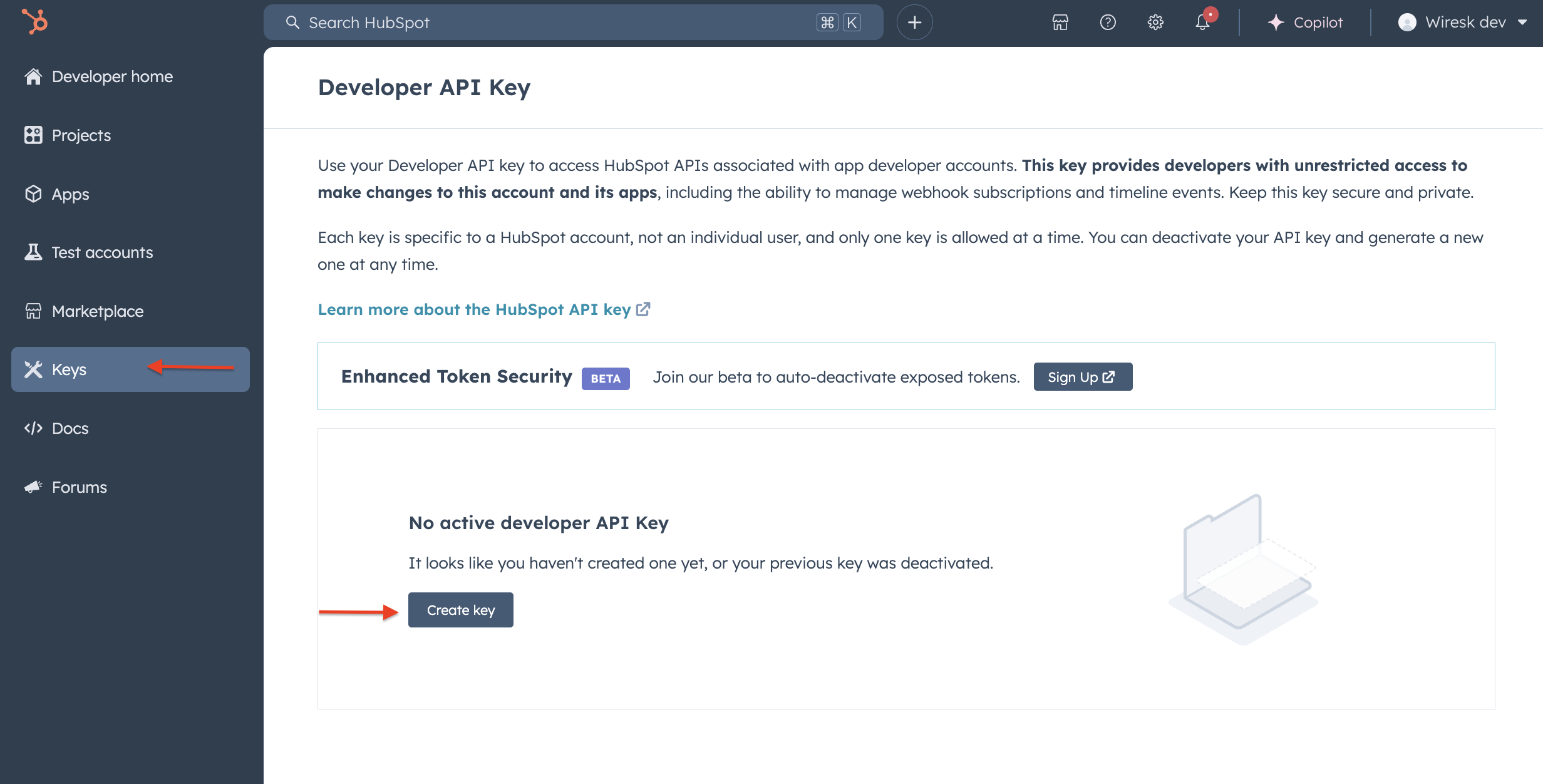Click the BETA badge
1543x784 pixels.
(x=606, y=378)
